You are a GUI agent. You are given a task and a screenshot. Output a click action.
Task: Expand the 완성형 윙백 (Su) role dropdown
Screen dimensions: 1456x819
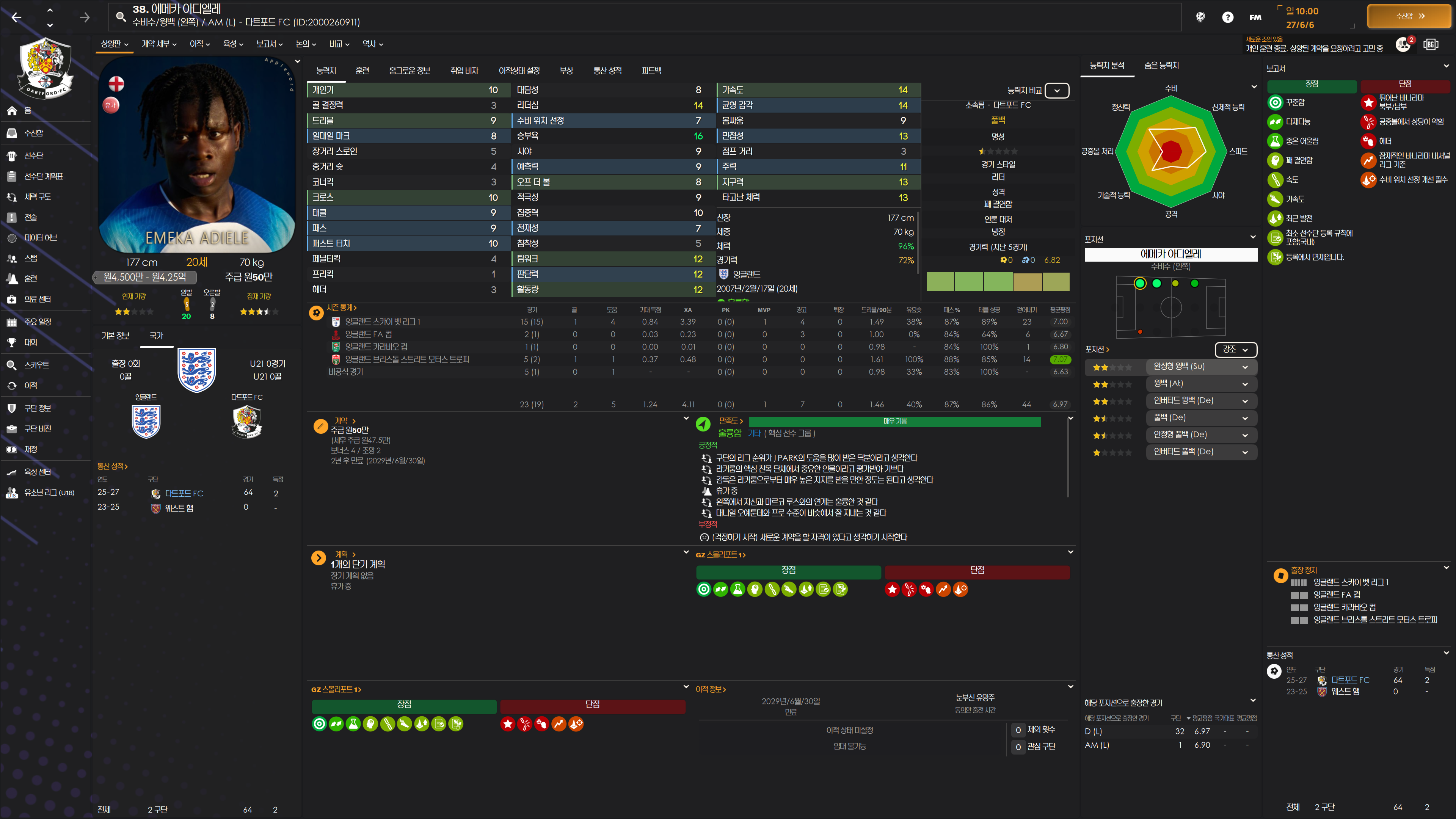click(x=1201, y=367)
